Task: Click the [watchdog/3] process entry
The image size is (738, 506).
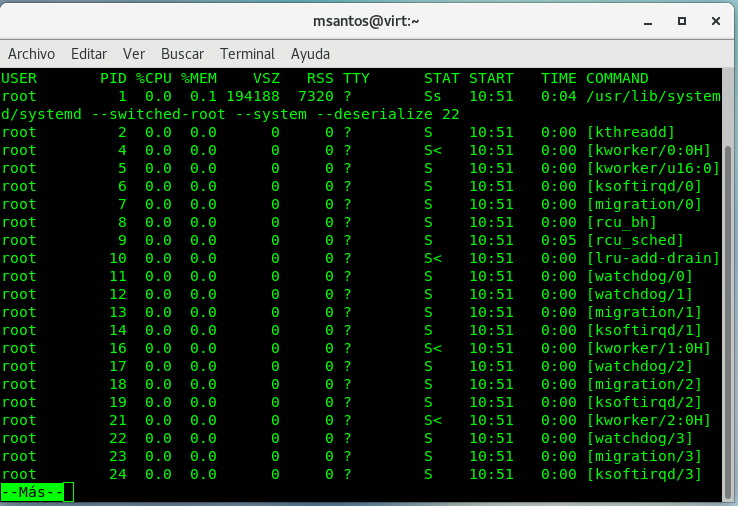Action: point(640,438)
